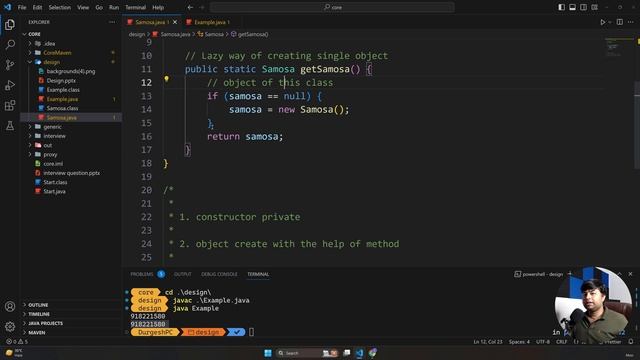Go forward using the navigation arrow

[202, 7]
